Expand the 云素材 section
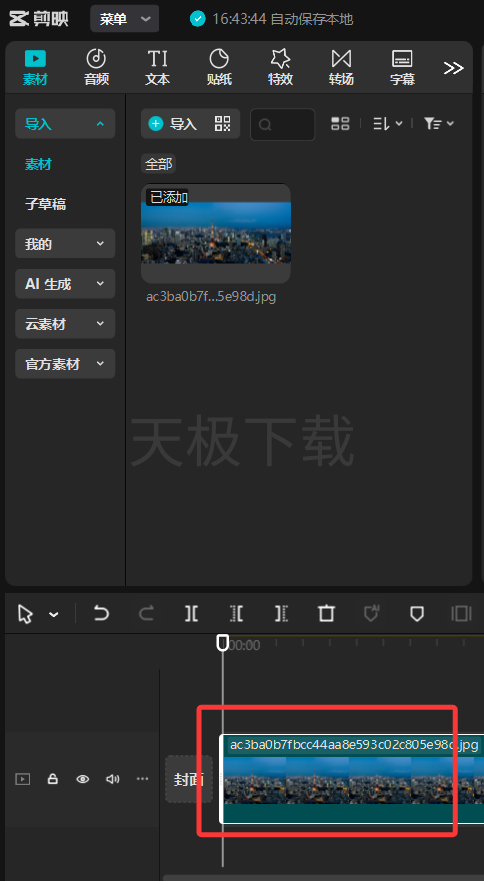Viewport: 484px width, 881px height. (x=65, y=324)
